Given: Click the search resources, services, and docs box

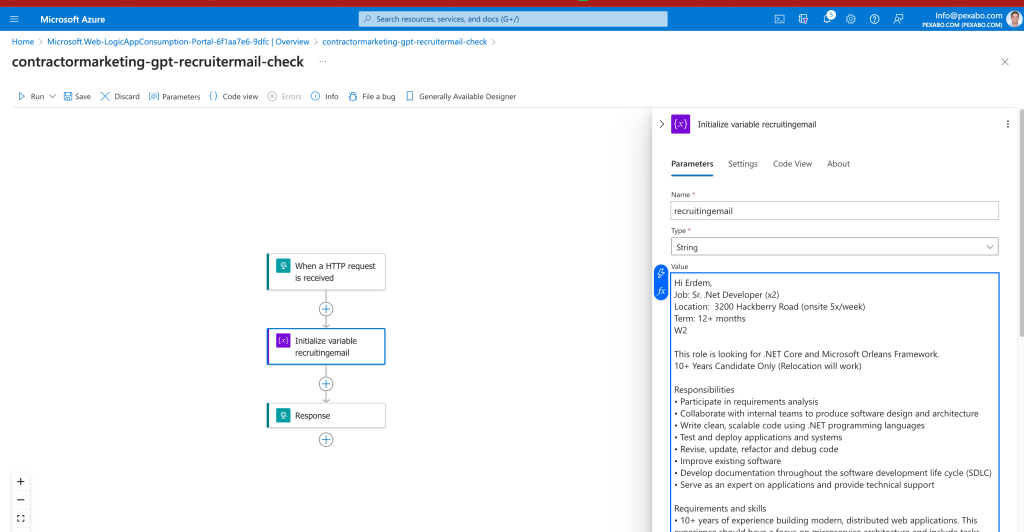Looking at the screenshot, I should (513, 19).
